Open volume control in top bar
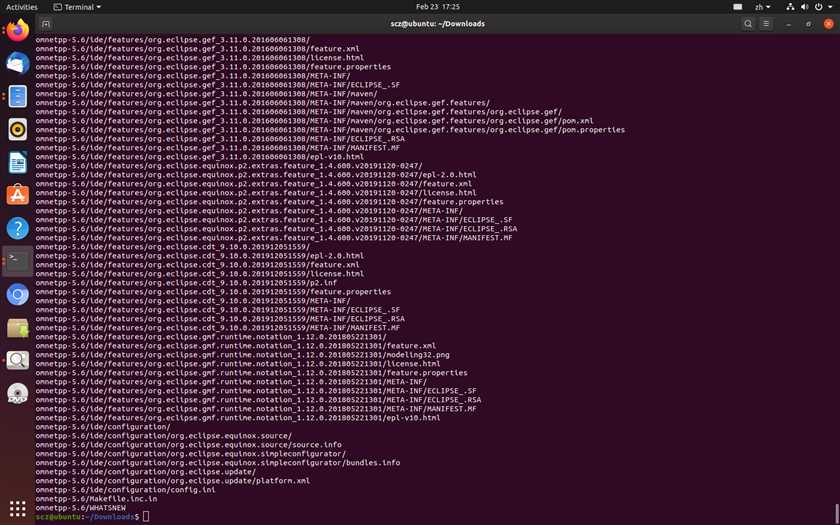This screenshot has height=525, width=840. pos(804,7)
